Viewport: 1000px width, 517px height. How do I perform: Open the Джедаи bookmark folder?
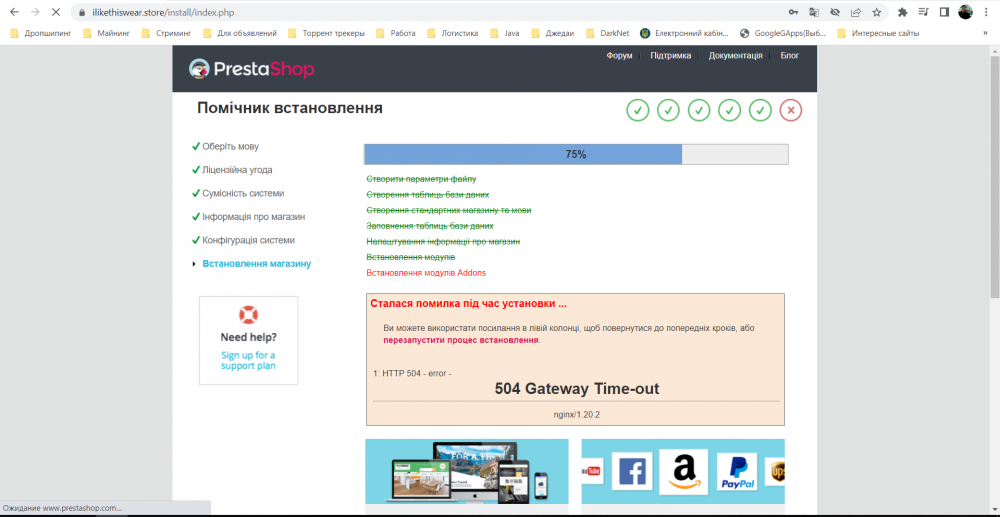click(x=553, y=33)
